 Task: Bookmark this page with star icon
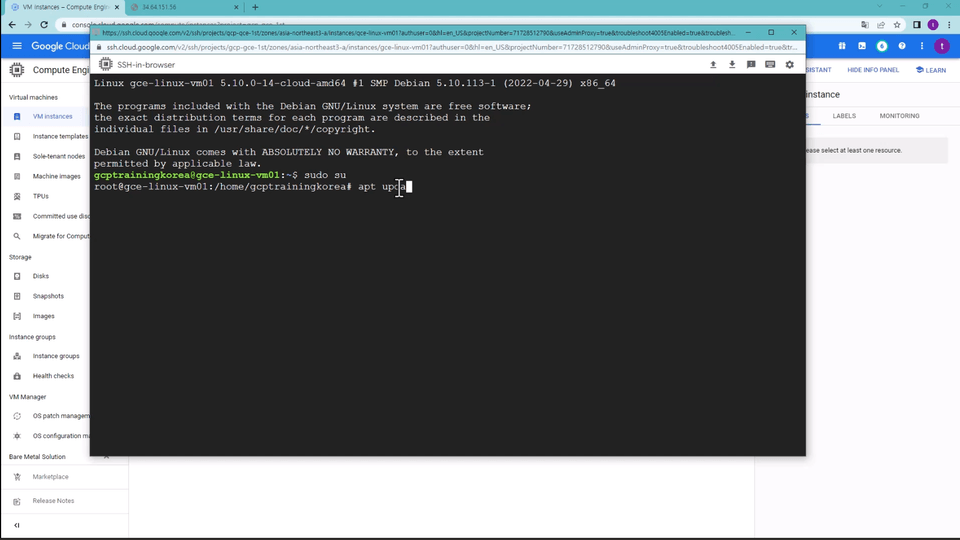click(x=897, y=24)
